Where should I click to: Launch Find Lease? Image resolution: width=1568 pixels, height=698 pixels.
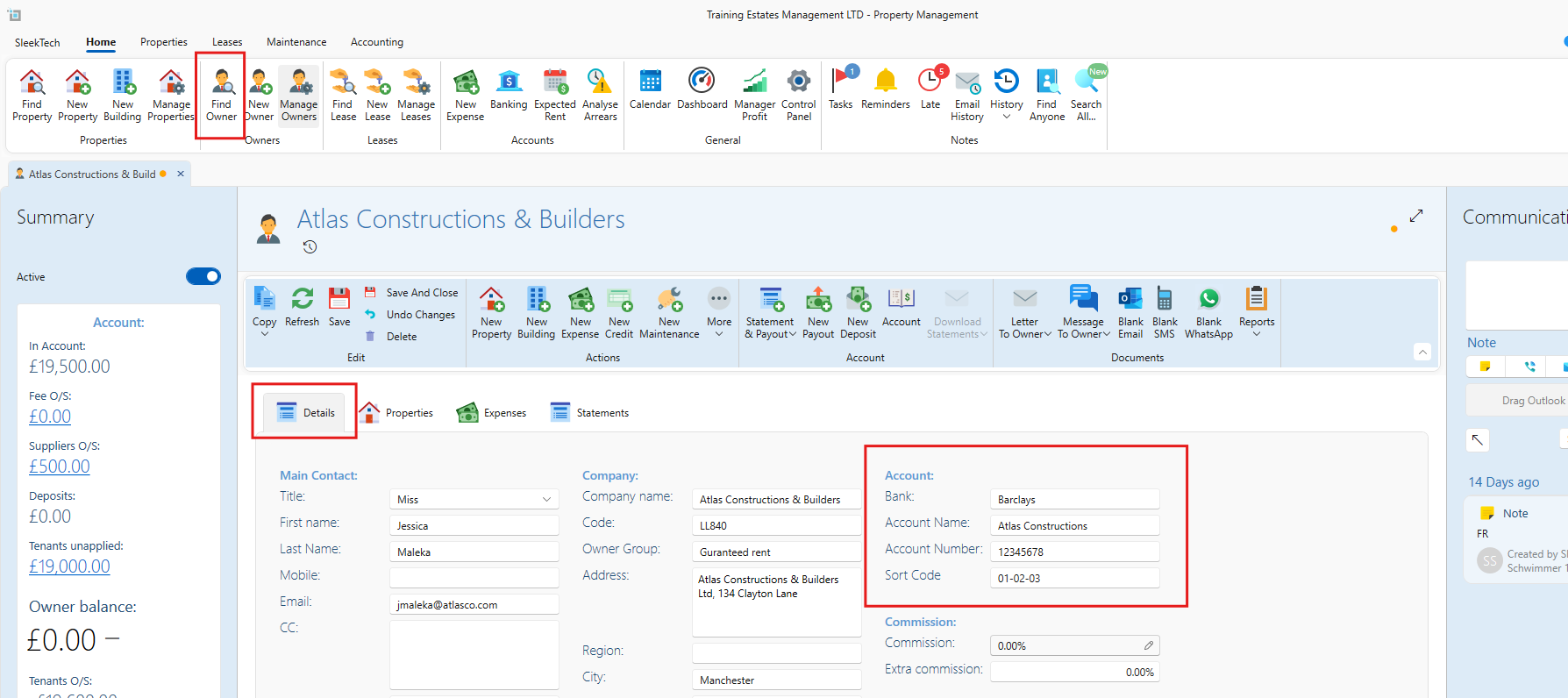343,95
